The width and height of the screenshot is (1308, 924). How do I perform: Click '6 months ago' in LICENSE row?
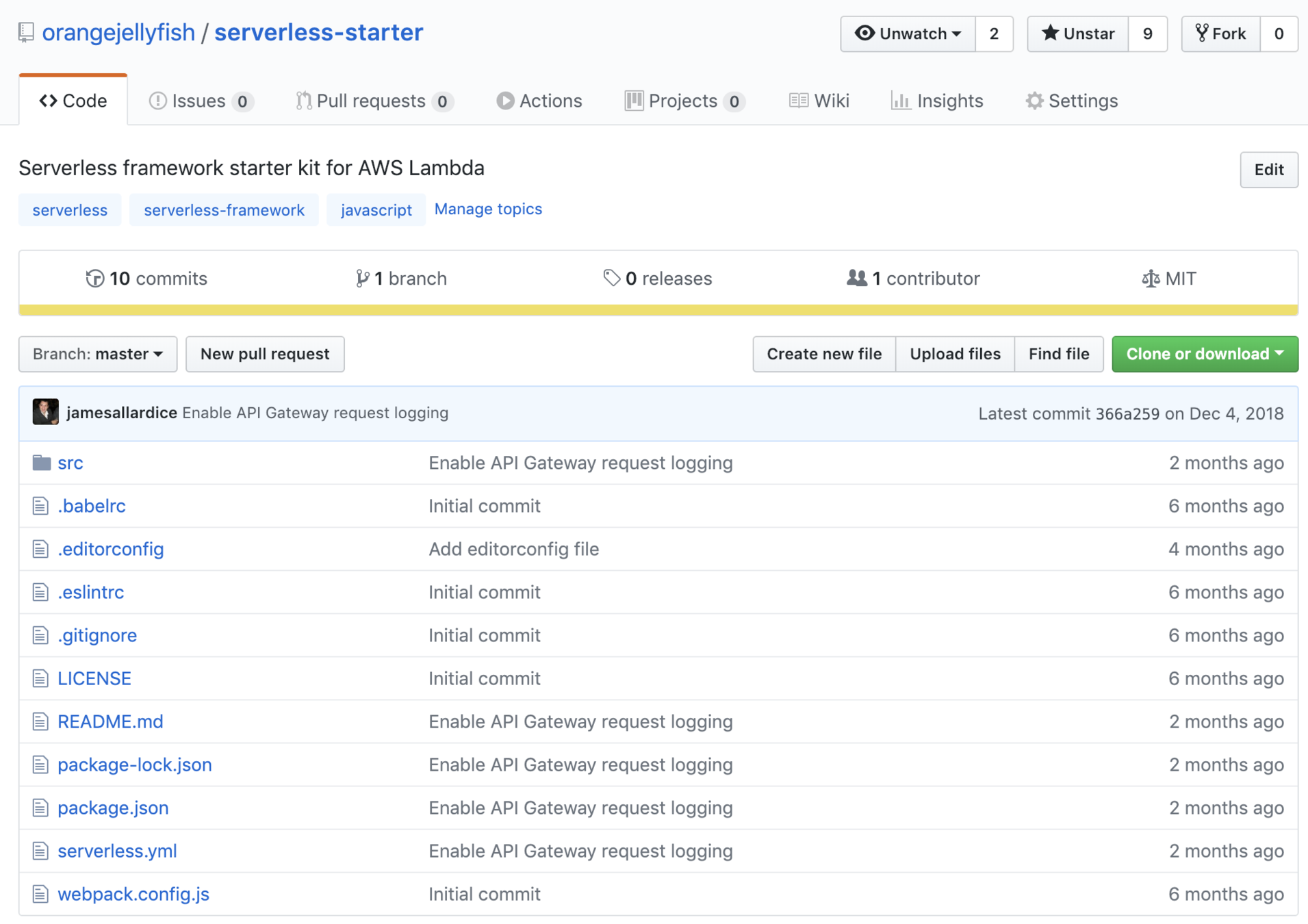click(1226, 678)
